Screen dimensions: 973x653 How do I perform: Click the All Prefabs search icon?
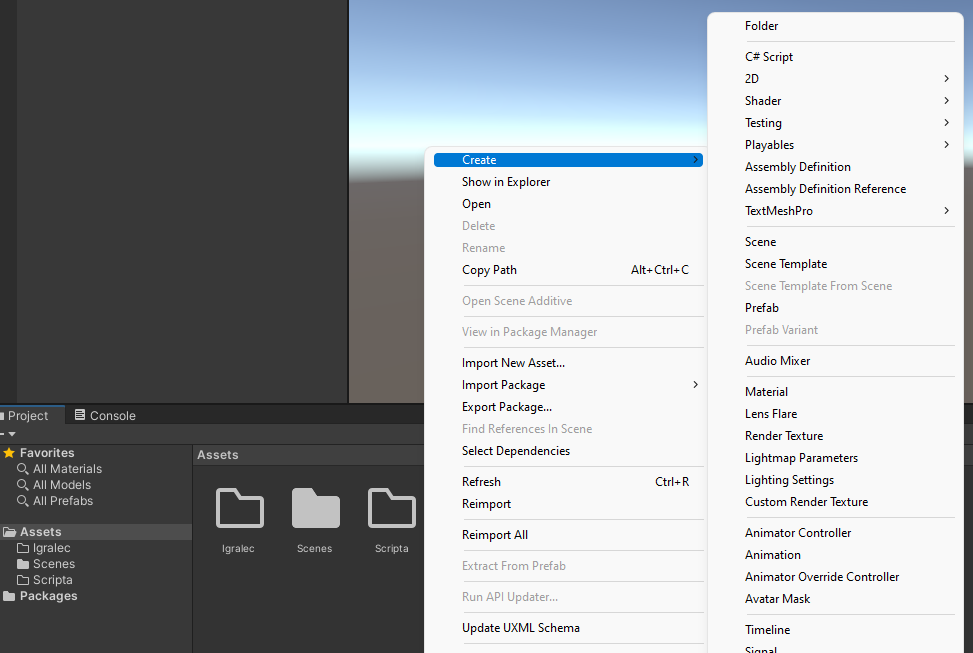click(23, 501)
